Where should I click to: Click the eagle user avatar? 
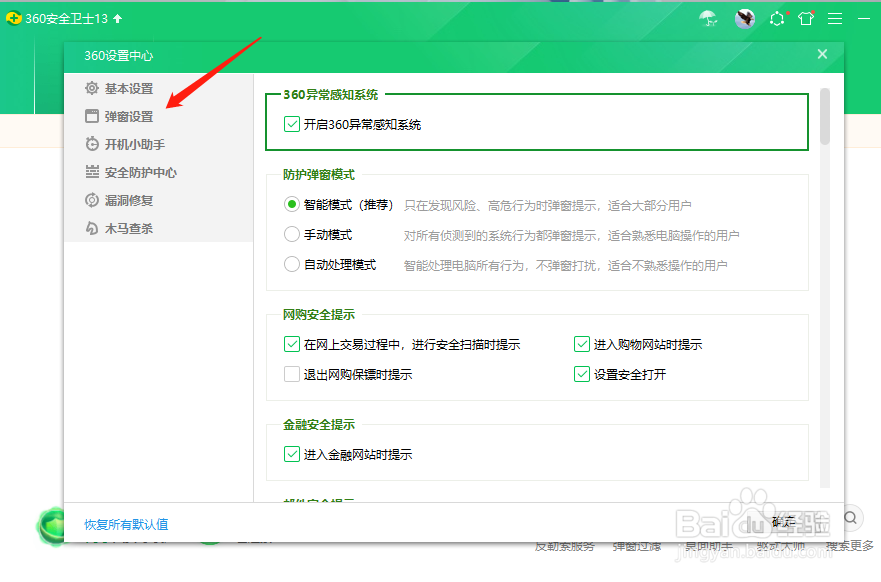(x=744, y=19)
